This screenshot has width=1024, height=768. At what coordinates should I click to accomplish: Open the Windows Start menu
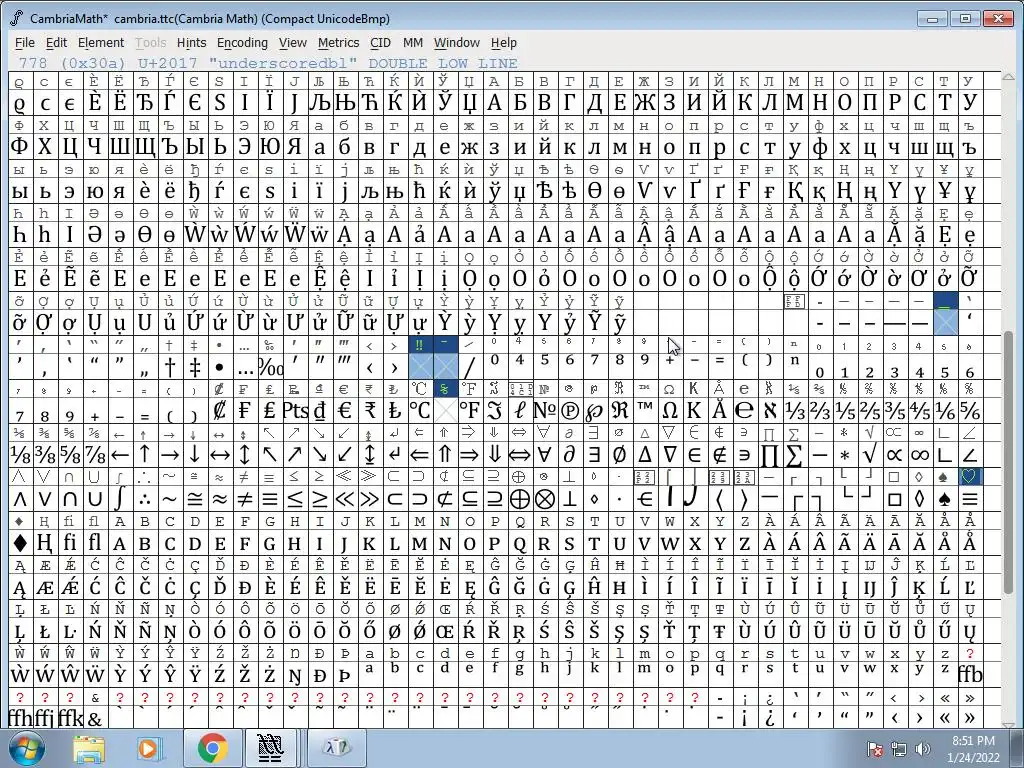coord(26,749)
